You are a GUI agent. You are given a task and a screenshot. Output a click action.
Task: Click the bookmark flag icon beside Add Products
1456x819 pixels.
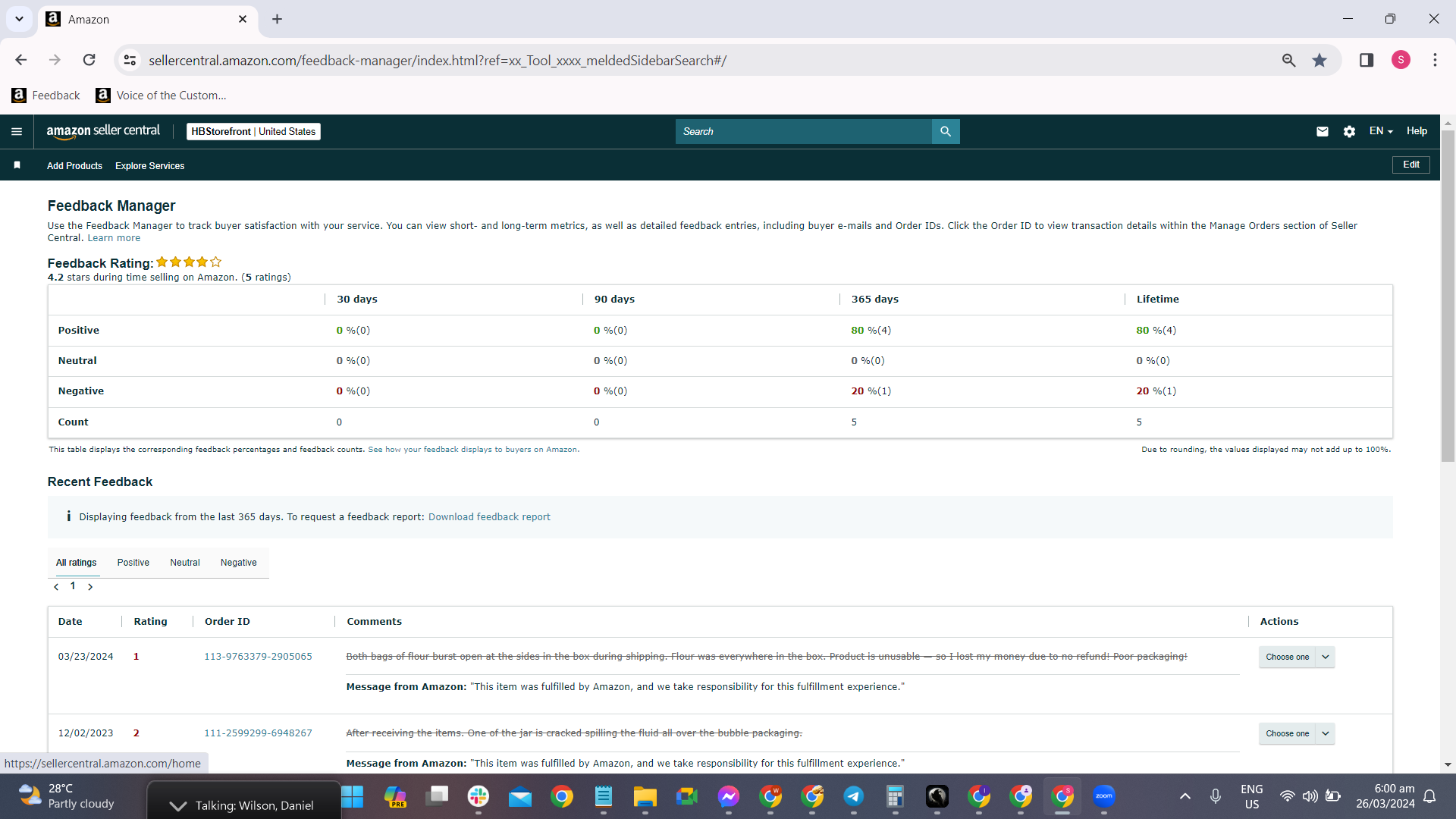17,165
